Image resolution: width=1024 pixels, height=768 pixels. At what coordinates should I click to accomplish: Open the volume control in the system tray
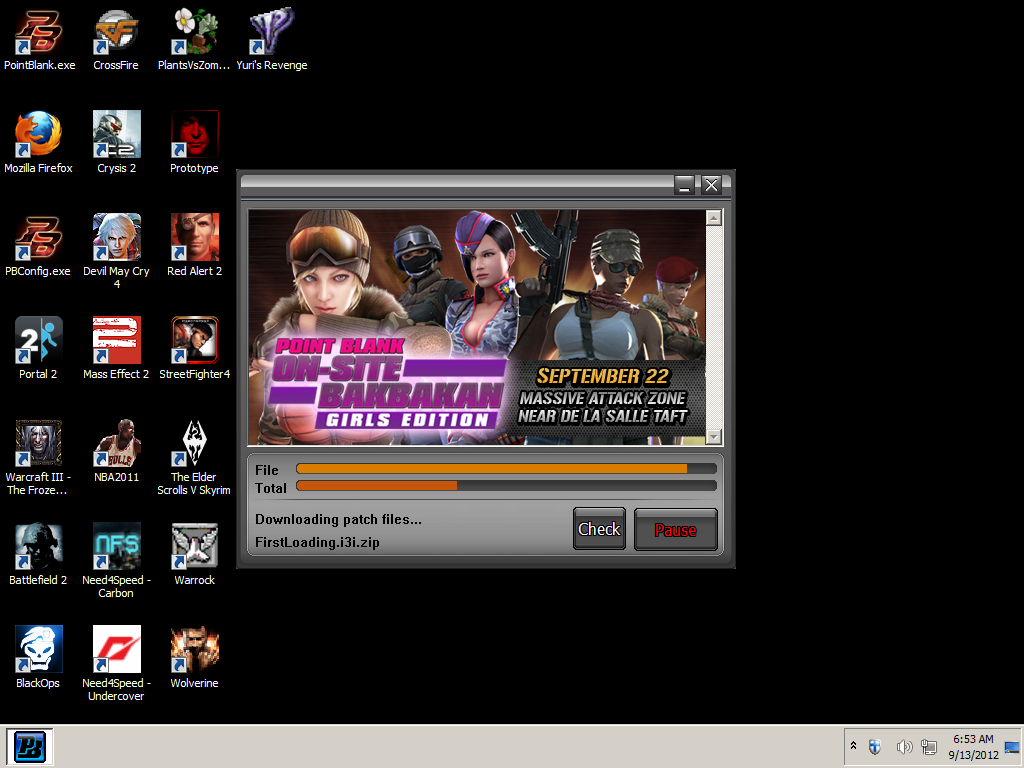coord(905,746)
